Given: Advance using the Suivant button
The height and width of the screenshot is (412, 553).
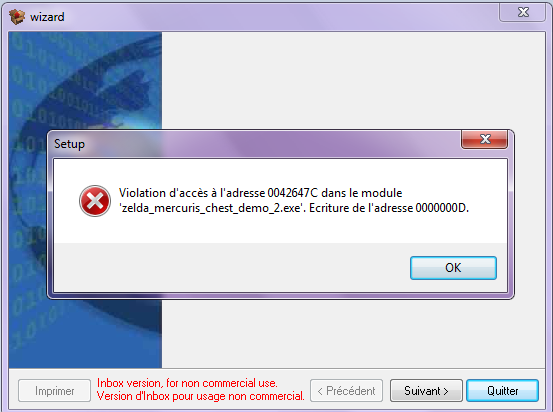Looking at the screenshot, I should point(426,390).
